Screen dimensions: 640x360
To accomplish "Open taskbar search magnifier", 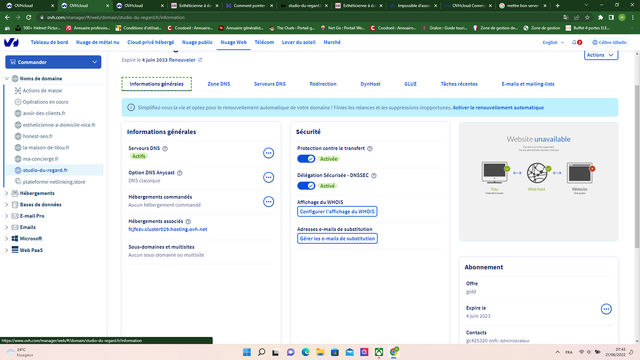I will [x=261, y=352].
